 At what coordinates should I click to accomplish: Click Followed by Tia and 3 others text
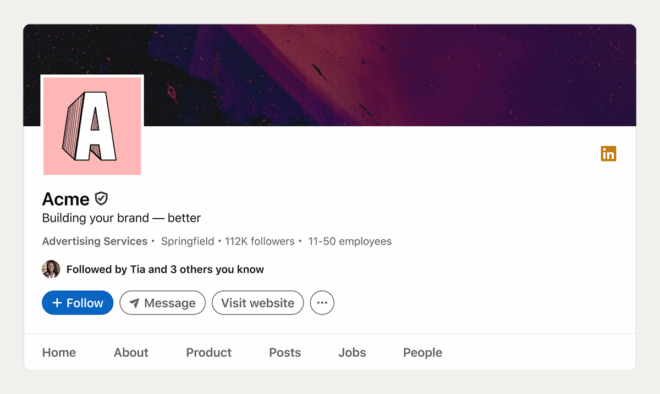165,269
